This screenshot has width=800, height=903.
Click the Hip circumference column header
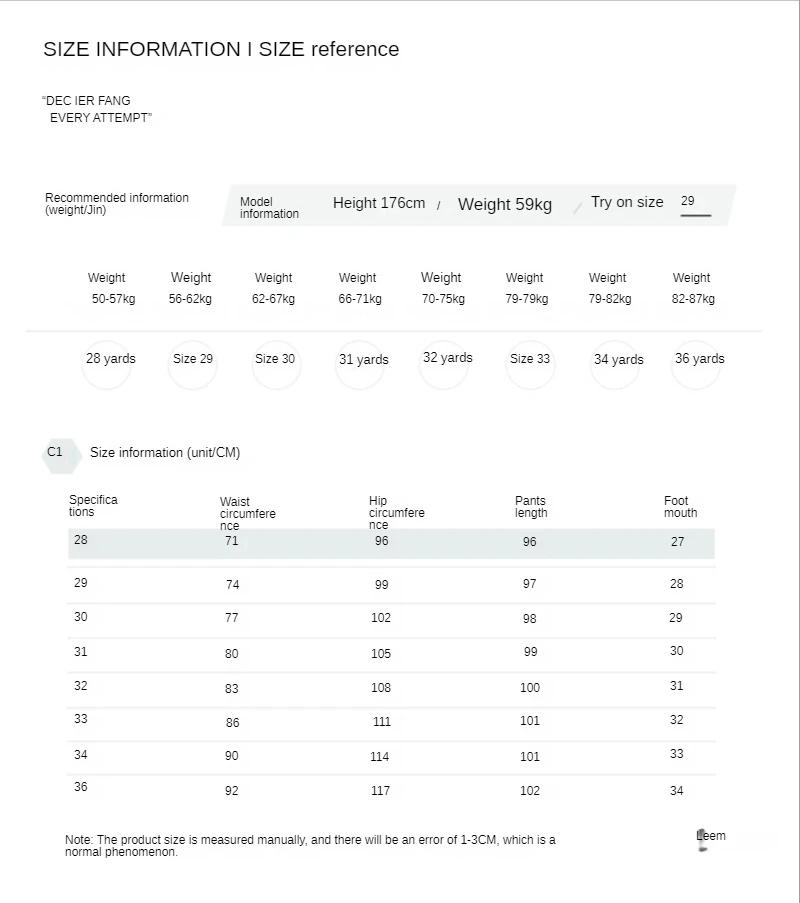click(397, 513)
